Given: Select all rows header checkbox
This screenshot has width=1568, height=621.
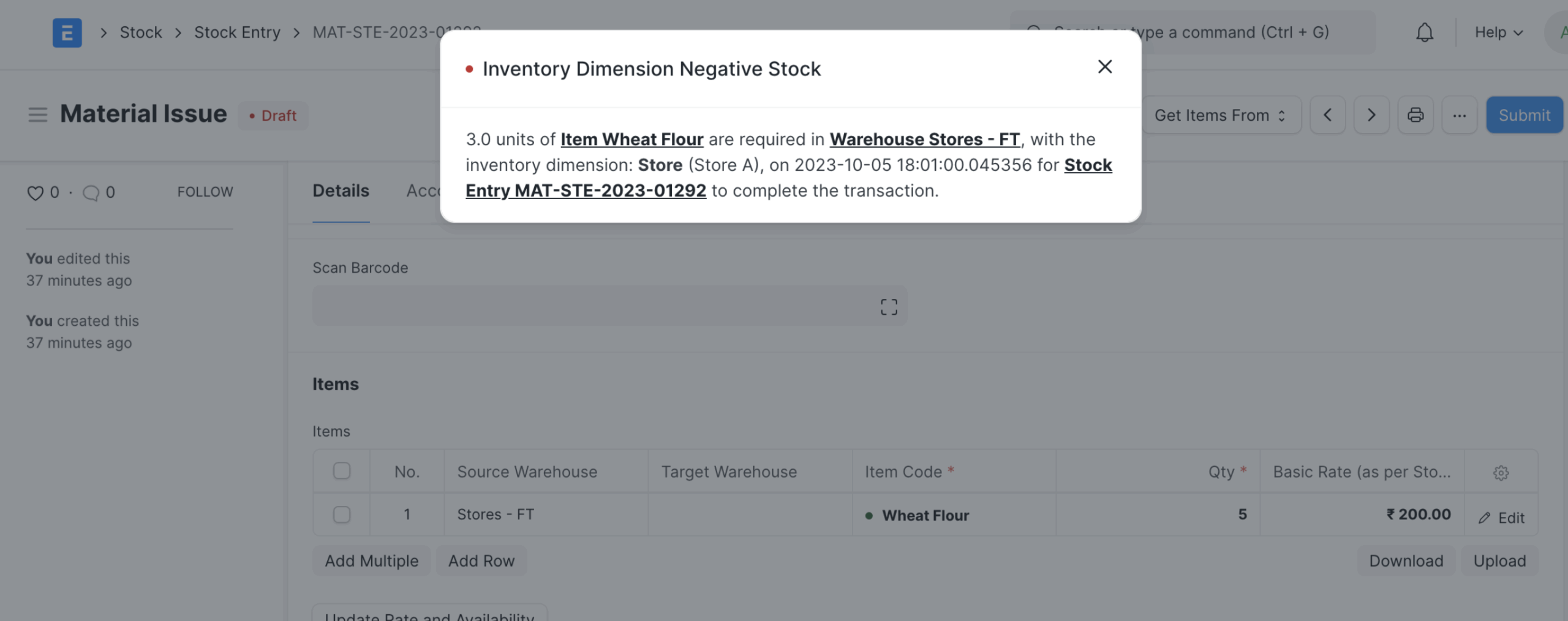Looking at the screenshot, I should pyautogui.click(x=342, y=471).
